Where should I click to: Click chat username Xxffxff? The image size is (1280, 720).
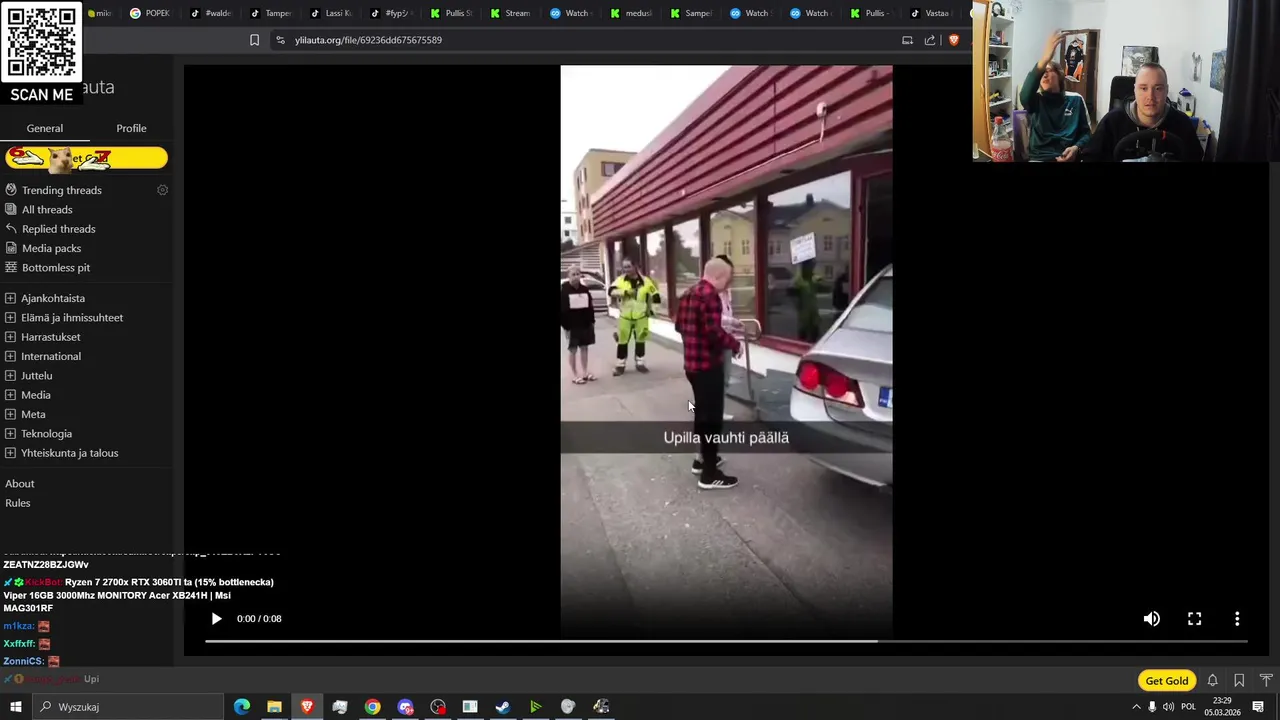(x=19, y=644)
